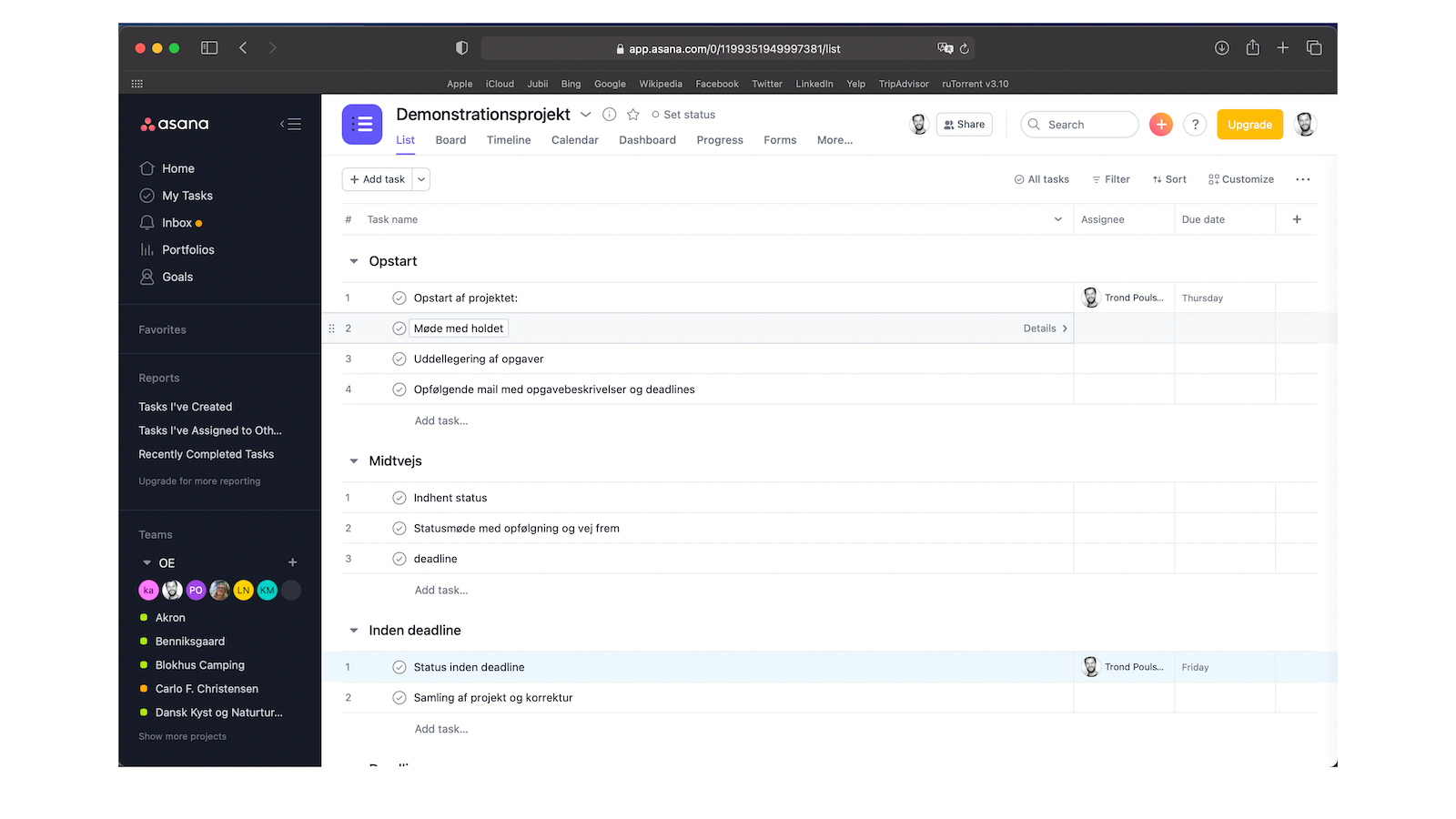Switch to the Board tab

(450, 140)
